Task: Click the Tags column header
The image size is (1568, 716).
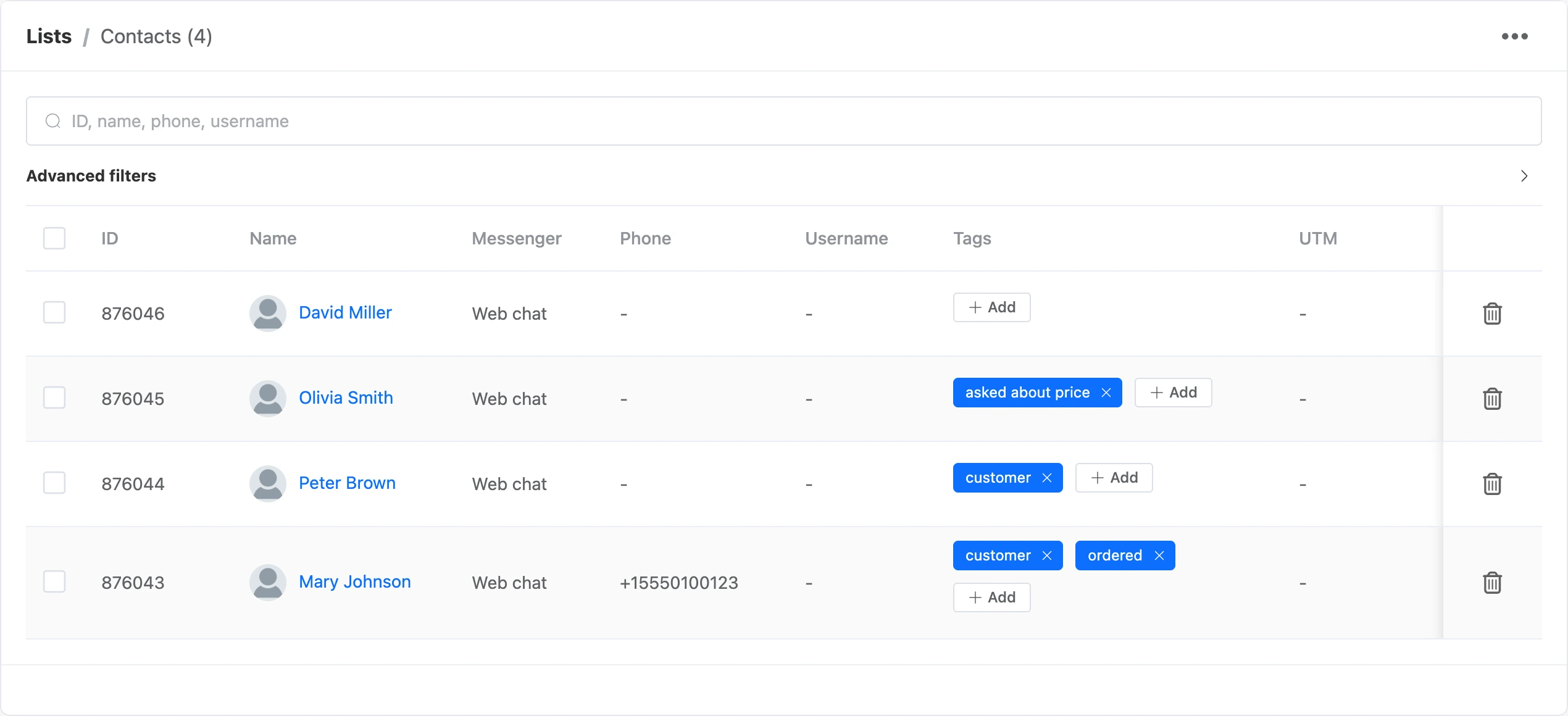Action: coord(972,239)
